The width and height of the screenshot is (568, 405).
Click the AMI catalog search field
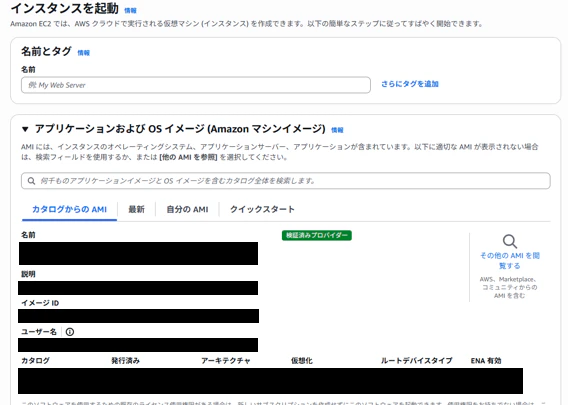click(285, 181)
